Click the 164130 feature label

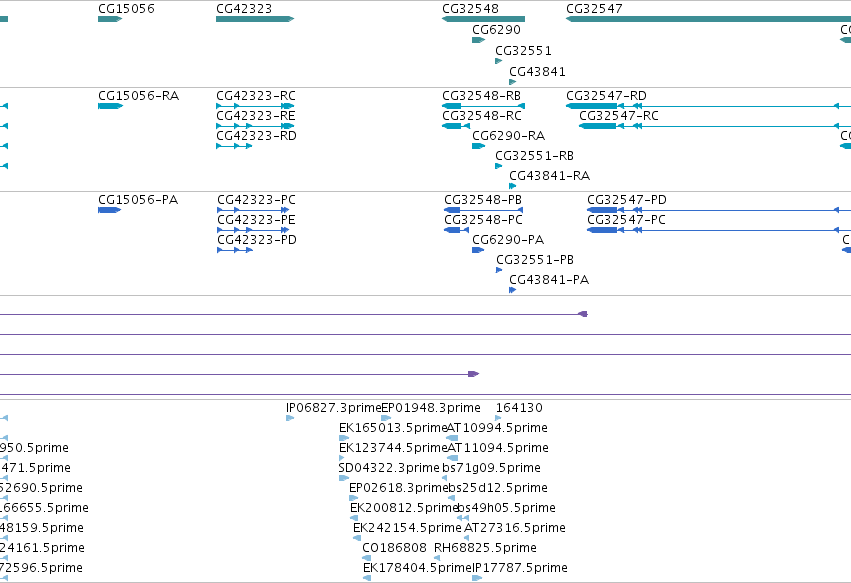coord(519,408)
